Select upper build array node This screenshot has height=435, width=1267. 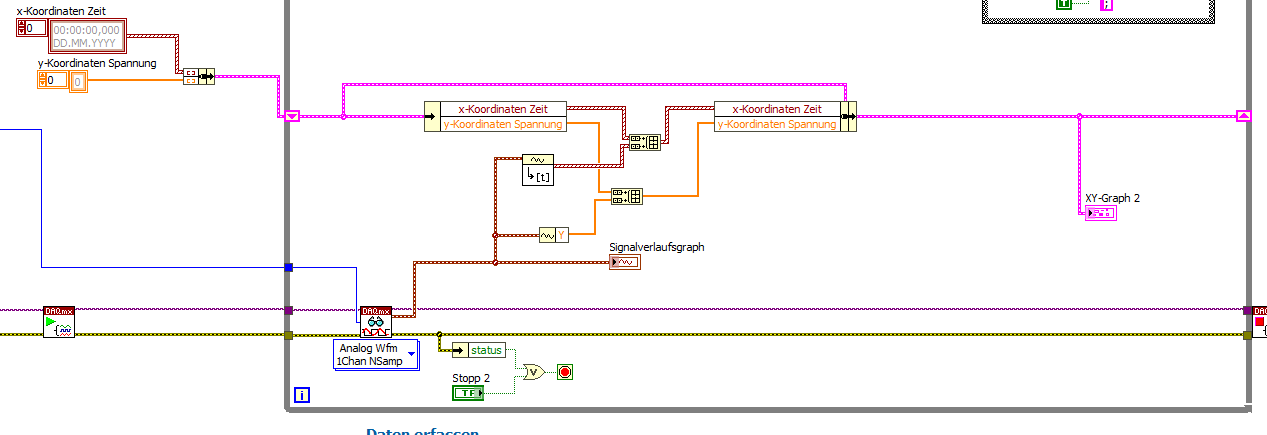pos(643,142)
